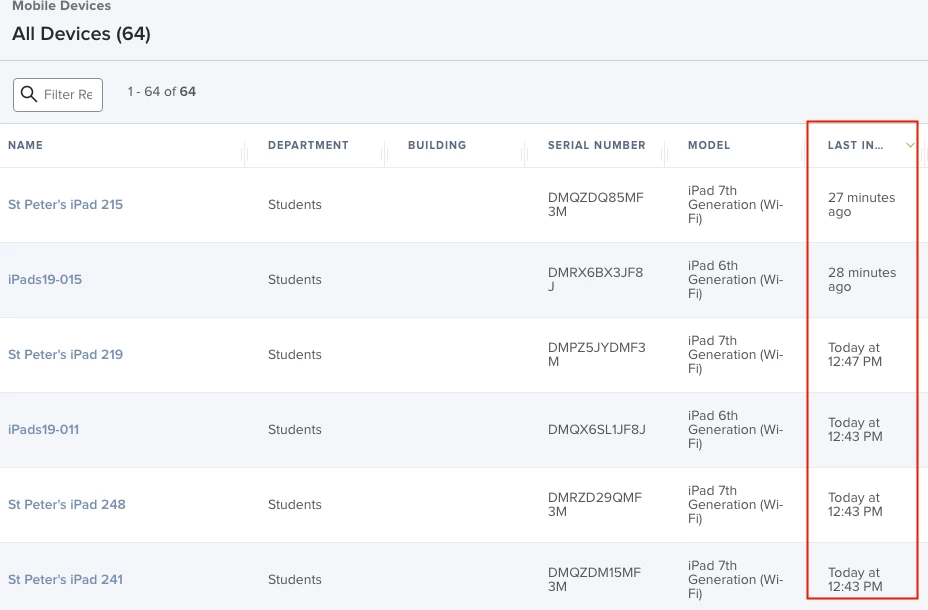Open device St Peter's iPad 241

click(x=66, y=580)
